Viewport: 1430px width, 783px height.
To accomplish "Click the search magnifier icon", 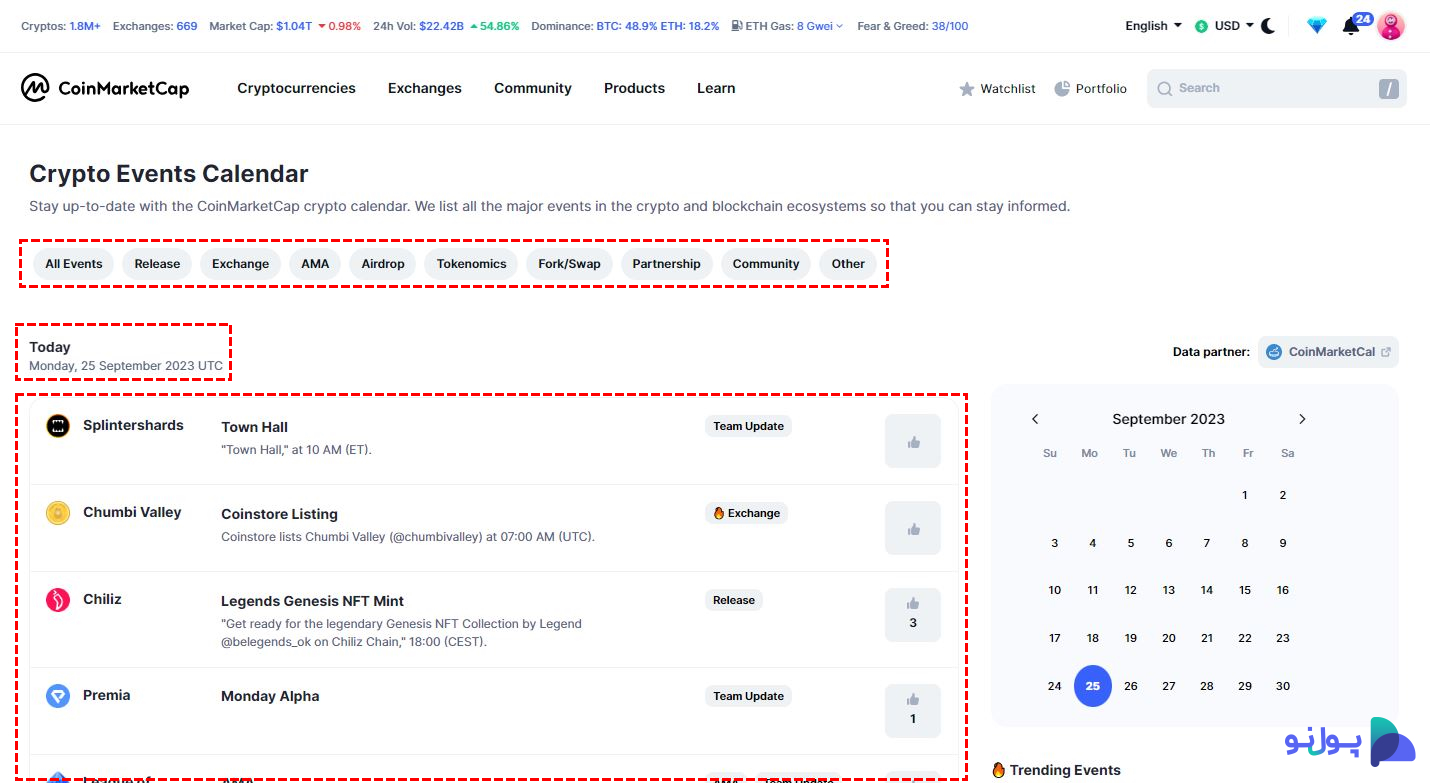I will pyautogui.click(x=1164, y=88).
